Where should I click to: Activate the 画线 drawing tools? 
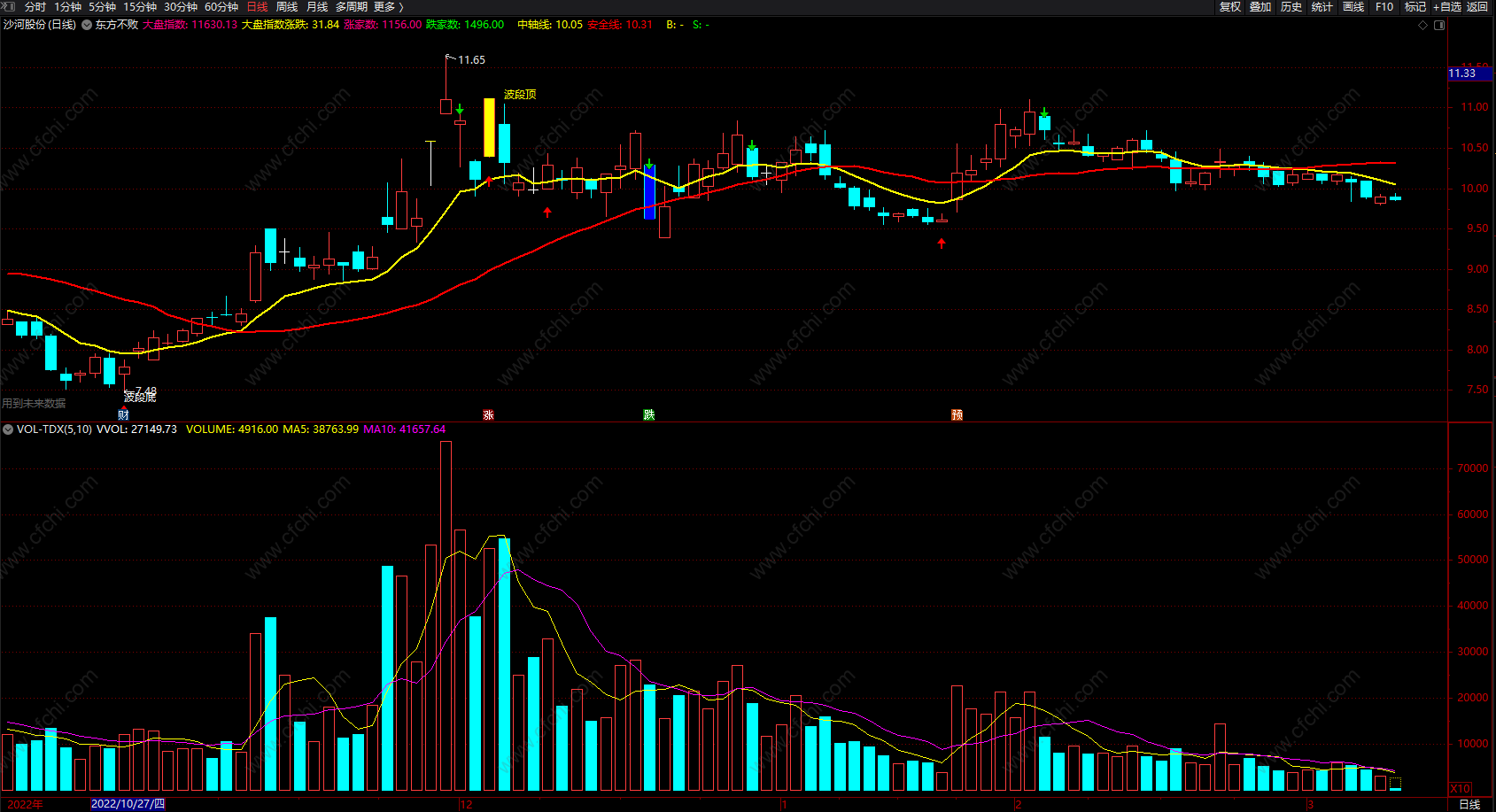[1353, 7]
